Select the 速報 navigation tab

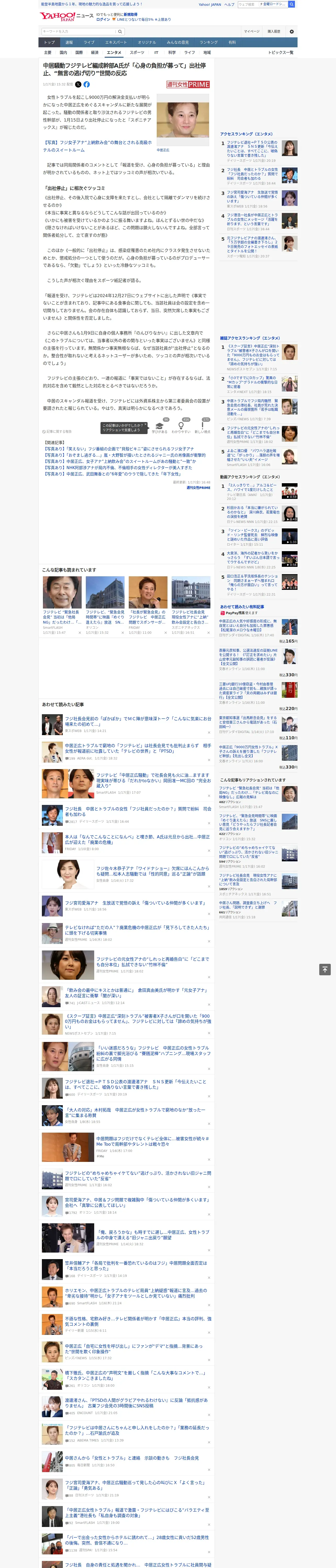point(69,43)
